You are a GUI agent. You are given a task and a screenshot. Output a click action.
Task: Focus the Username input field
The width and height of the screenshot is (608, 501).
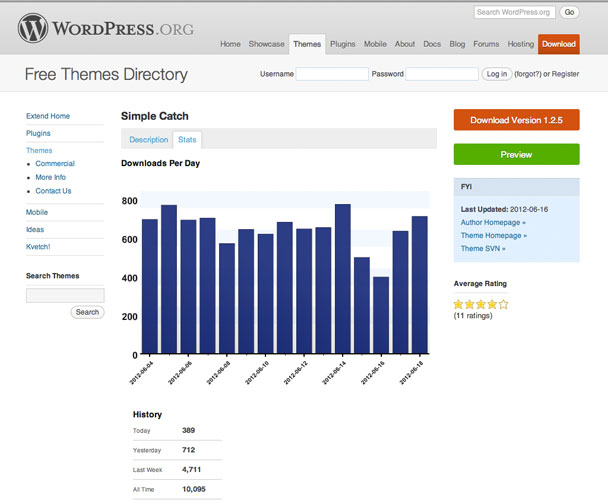pos(332,74)
